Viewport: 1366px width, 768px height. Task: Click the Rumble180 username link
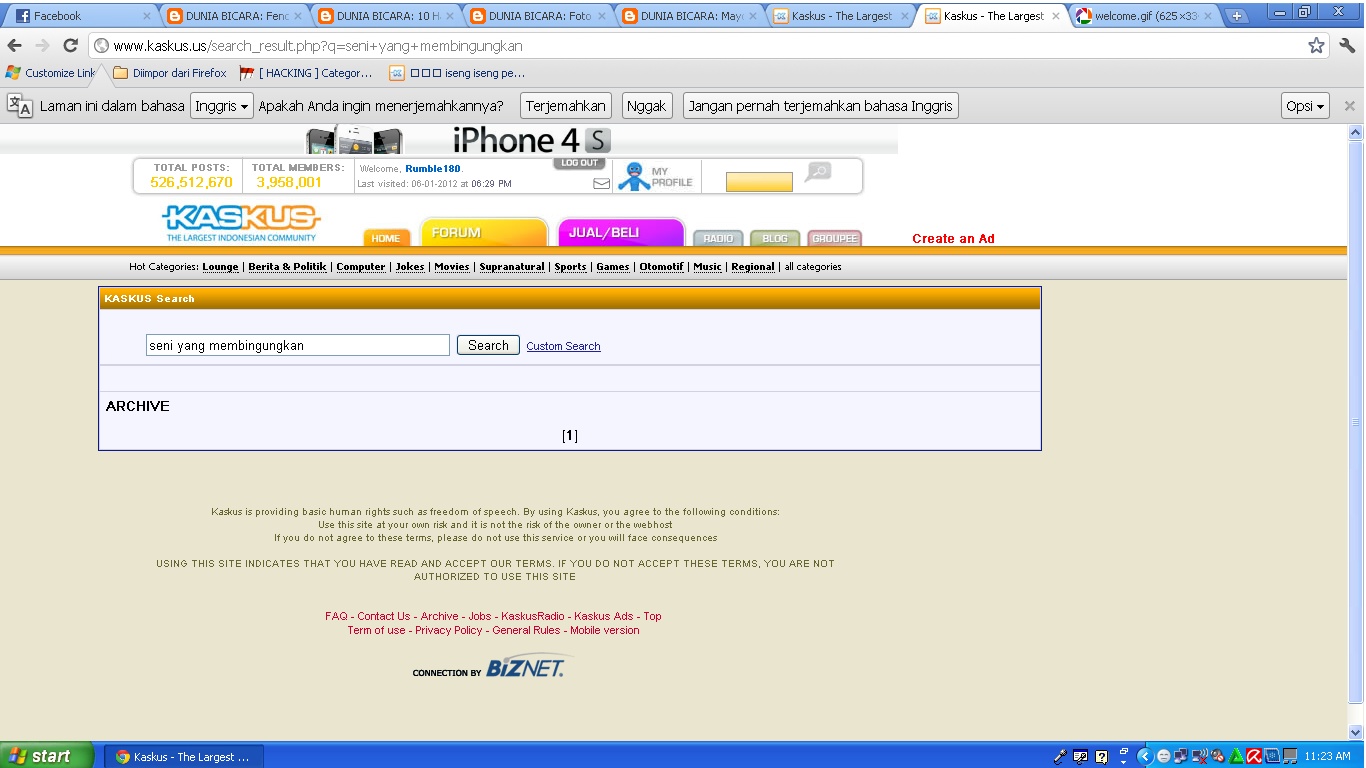coord(433,169)
